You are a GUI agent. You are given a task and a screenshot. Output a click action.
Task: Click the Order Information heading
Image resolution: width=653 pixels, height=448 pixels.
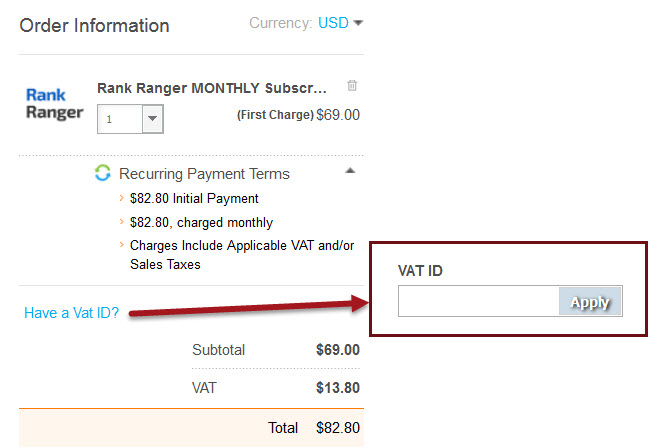[x=95, y=26]
